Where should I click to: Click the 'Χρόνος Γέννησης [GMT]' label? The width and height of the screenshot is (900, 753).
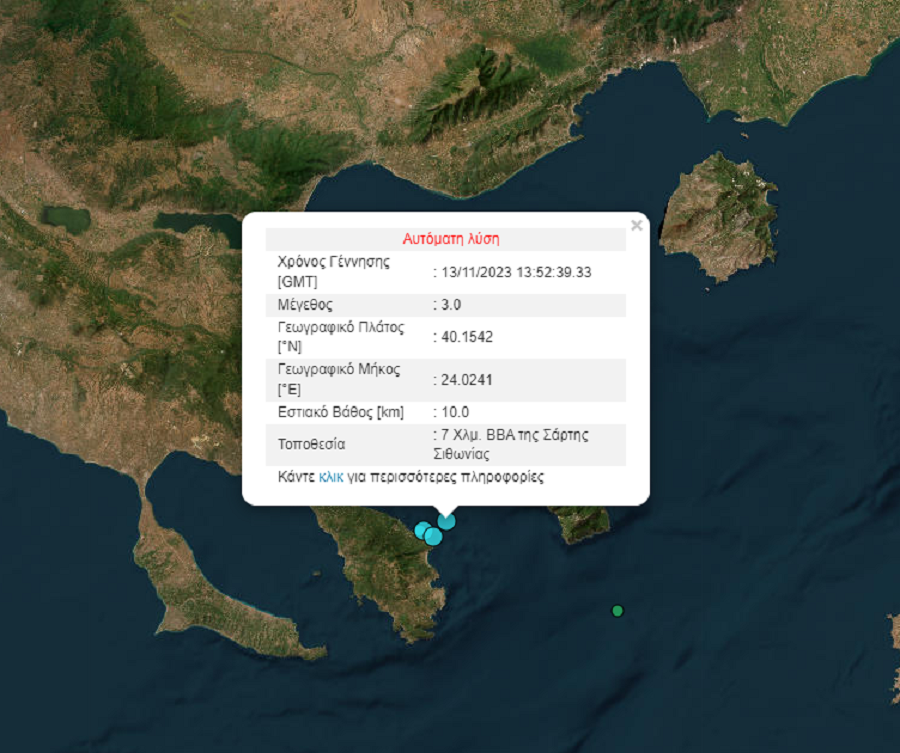(x=333, y=272)
